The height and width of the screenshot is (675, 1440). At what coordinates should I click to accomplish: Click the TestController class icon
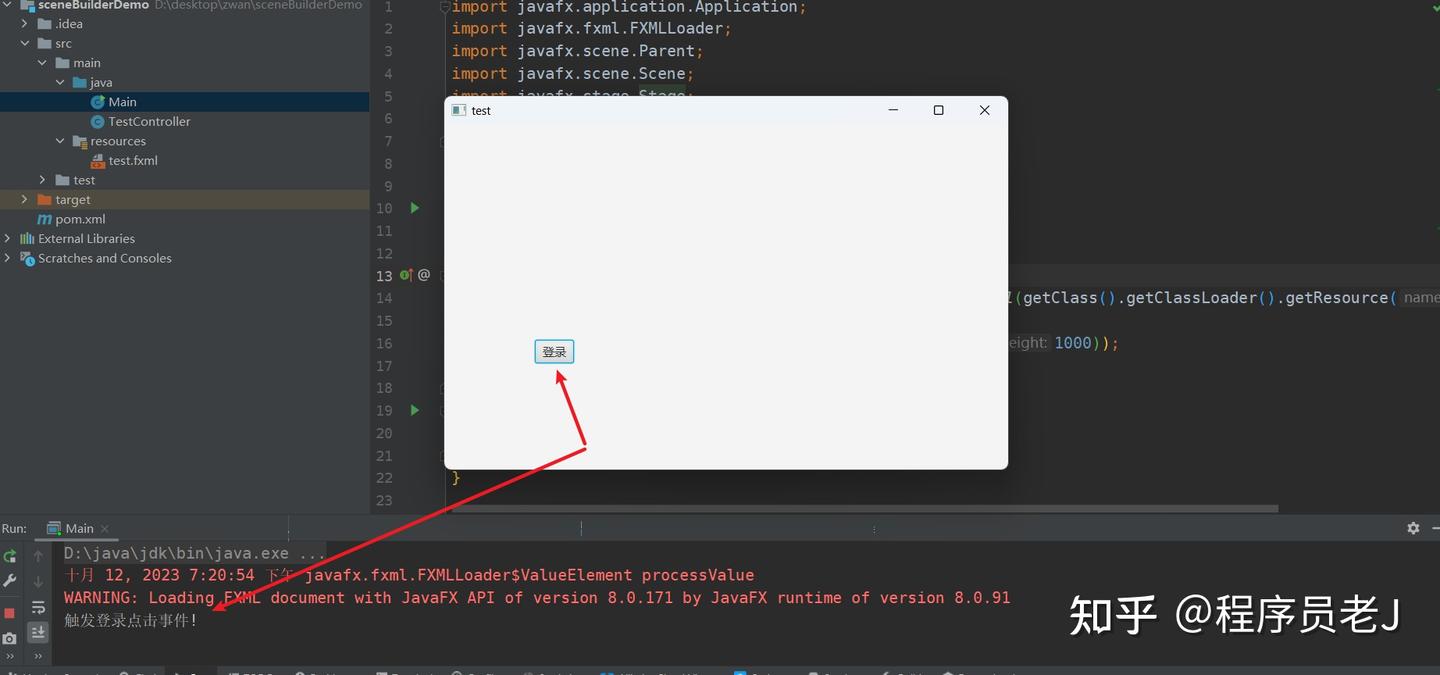98,121
